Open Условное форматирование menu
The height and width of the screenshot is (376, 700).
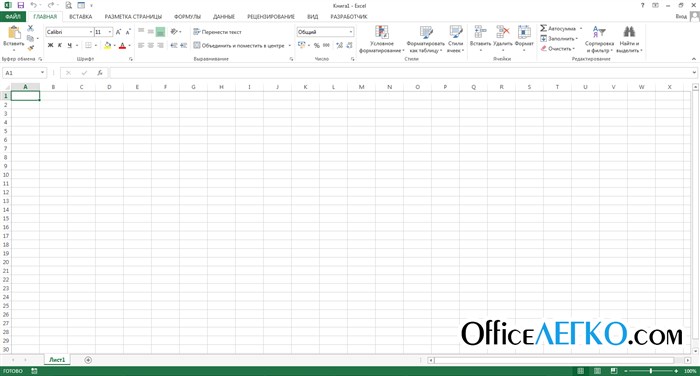coord(382,39)
